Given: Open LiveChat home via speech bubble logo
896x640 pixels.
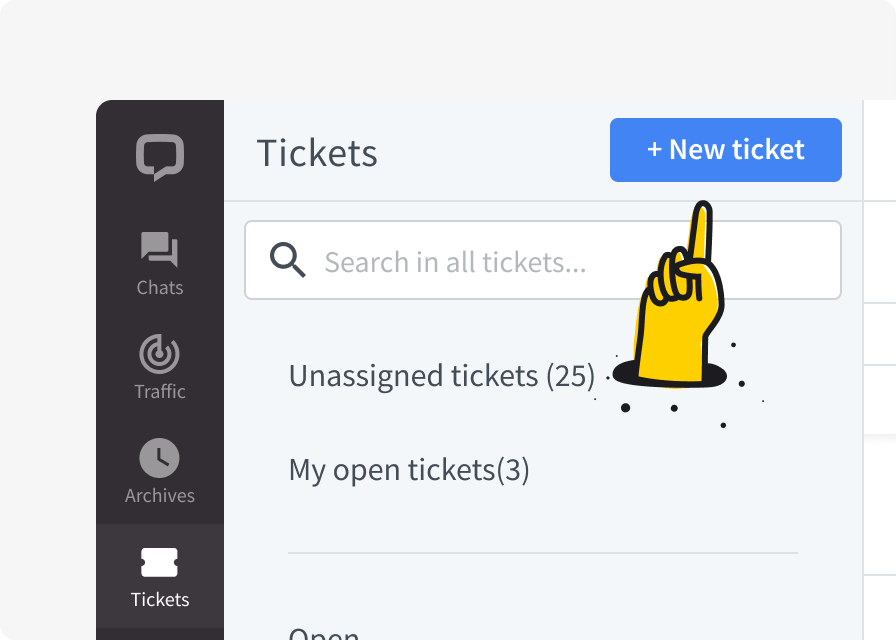Looking at the screenshot, I should (160, 155).
